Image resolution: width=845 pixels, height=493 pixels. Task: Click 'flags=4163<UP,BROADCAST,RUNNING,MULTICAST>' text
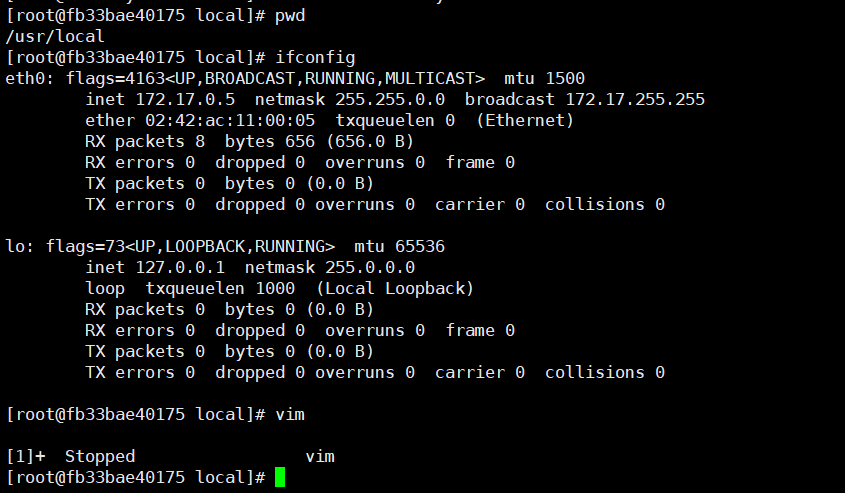pyautogui.click(x=275, y=79)
